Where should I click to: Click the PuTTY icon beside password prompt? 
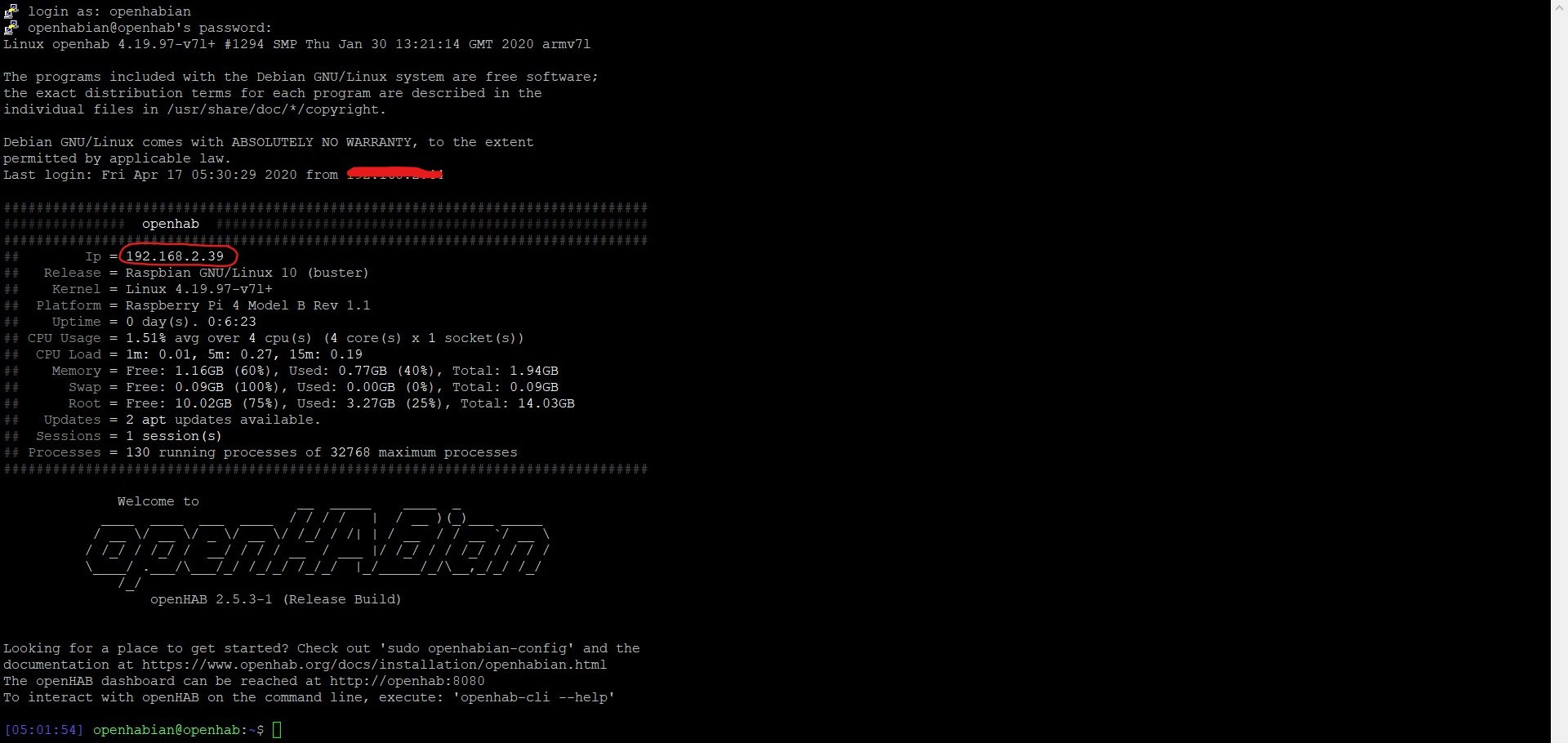[x=11, y=28]
